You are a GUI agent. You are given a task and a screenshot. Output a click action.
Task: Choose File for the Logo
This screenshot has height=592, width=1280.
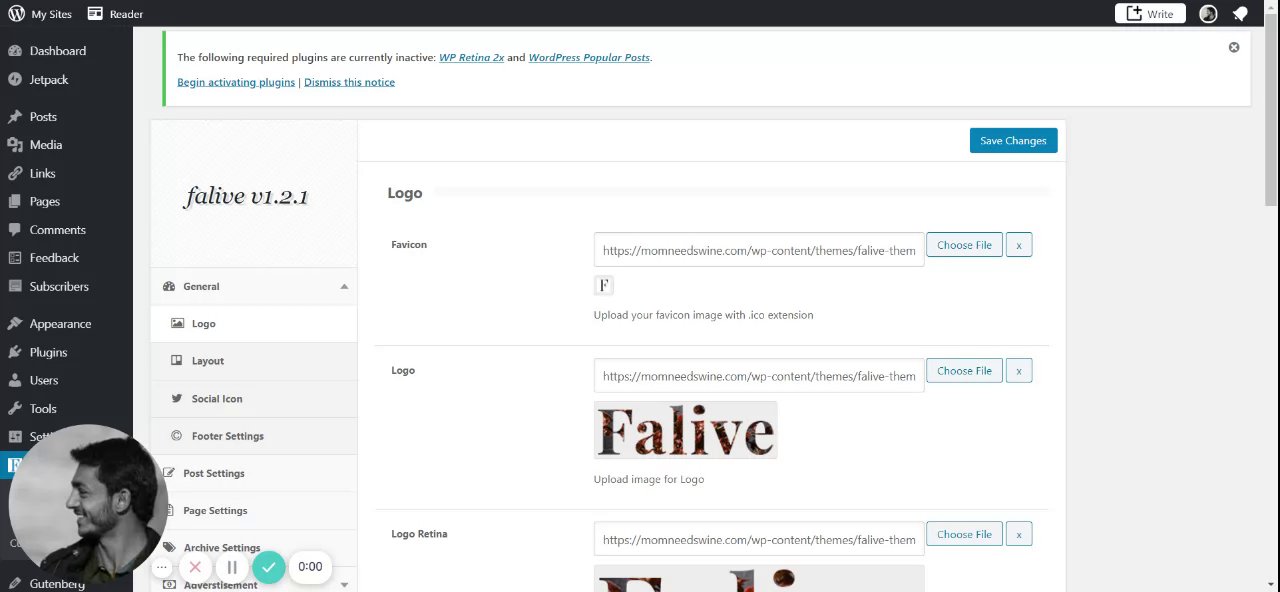[964, 371]
